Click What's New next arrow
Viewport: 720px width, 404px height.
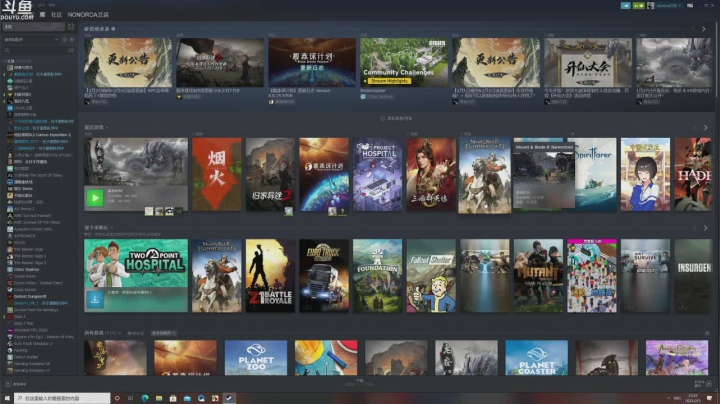[x=703, y=29]
